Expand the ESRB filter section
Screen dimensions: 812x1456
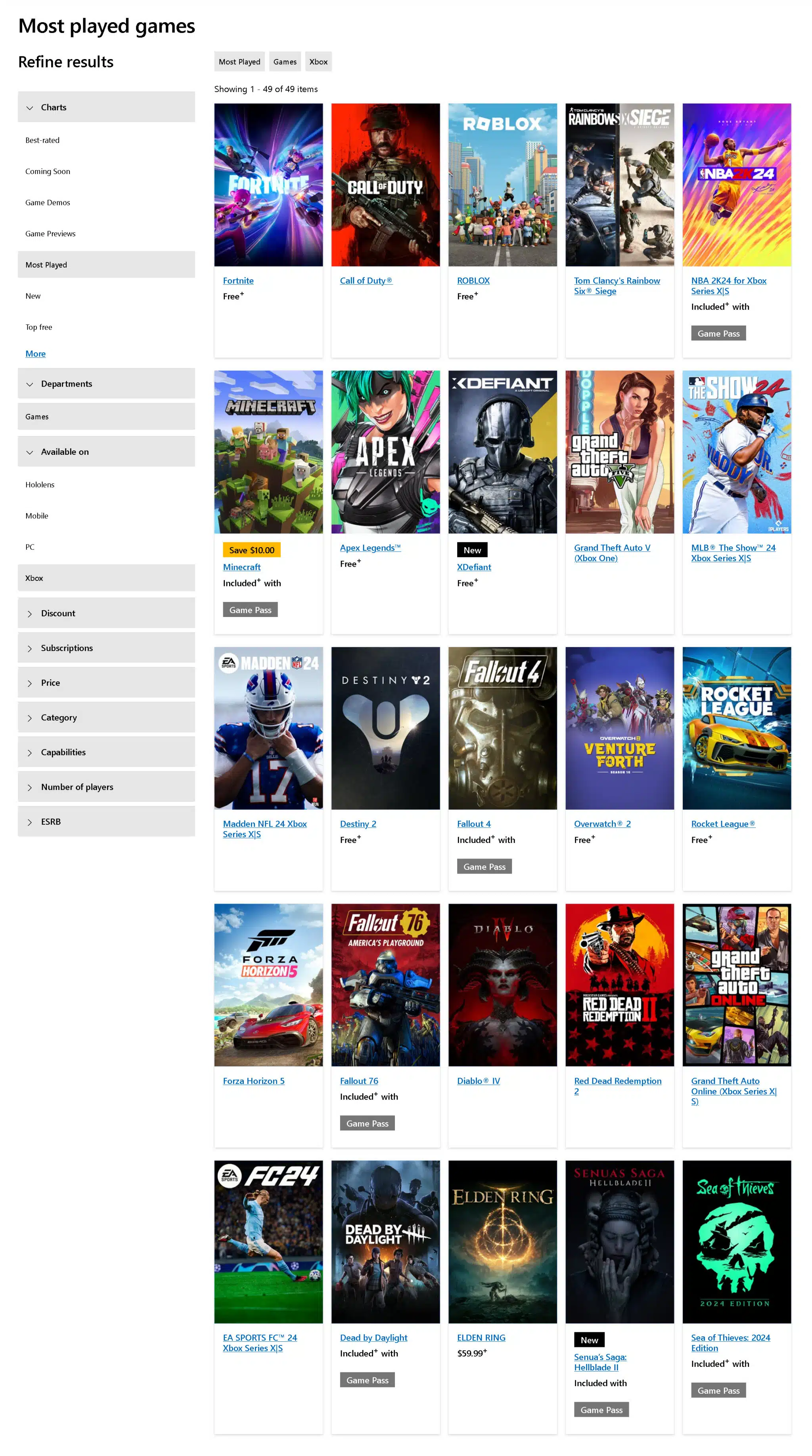point(106,821)
